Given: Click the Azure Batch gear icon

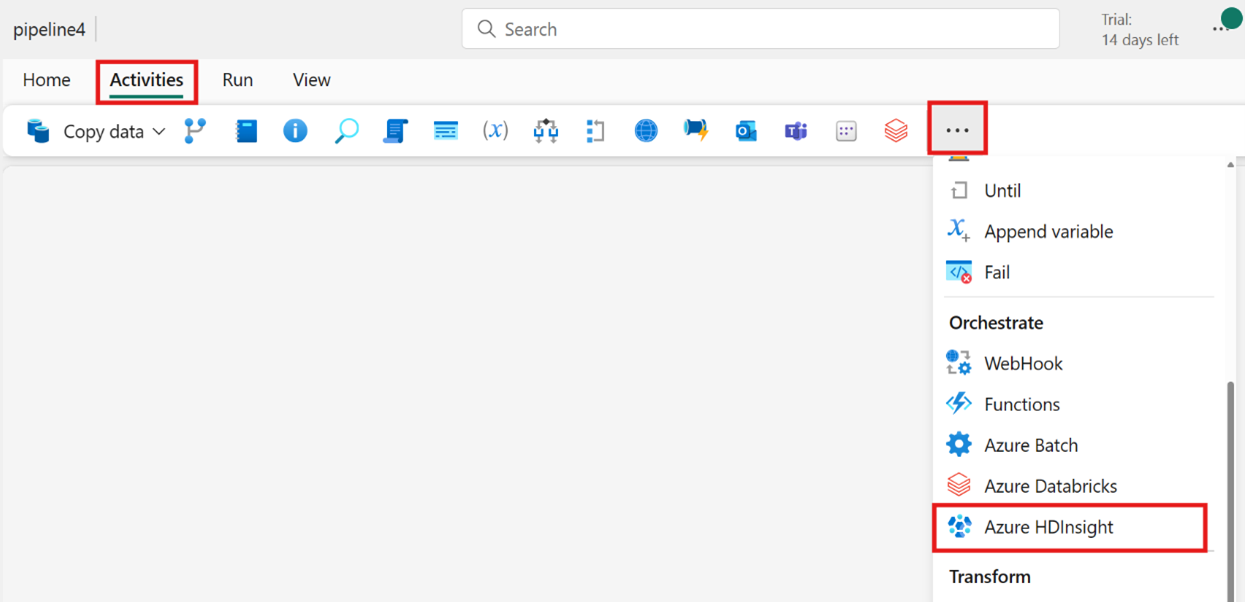Looking at the screenshot, I should tap(959, 444).
